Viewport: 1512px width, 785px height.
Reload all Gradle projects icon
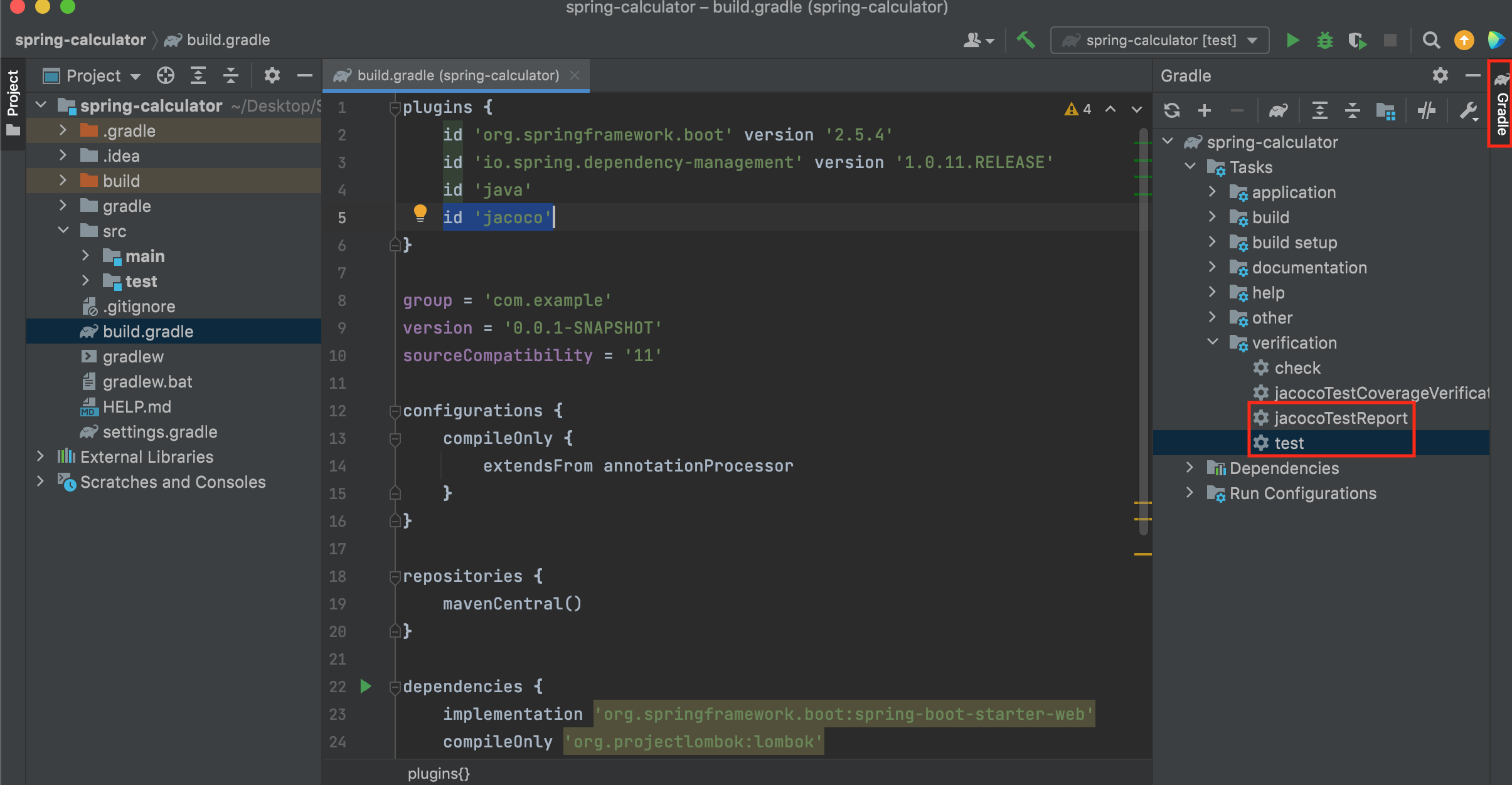click(x=1171, y=111)
